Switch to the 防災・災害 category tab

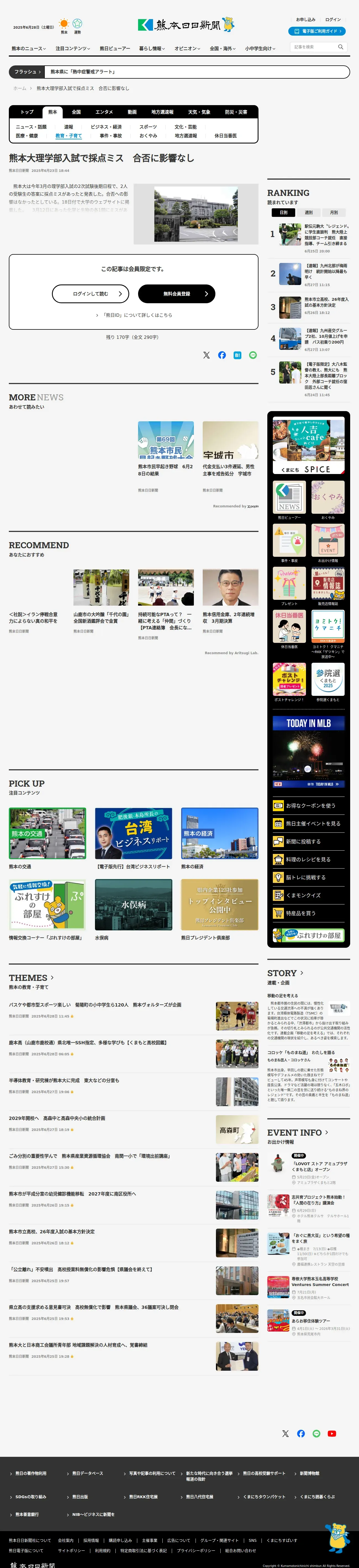click(236, 112)
